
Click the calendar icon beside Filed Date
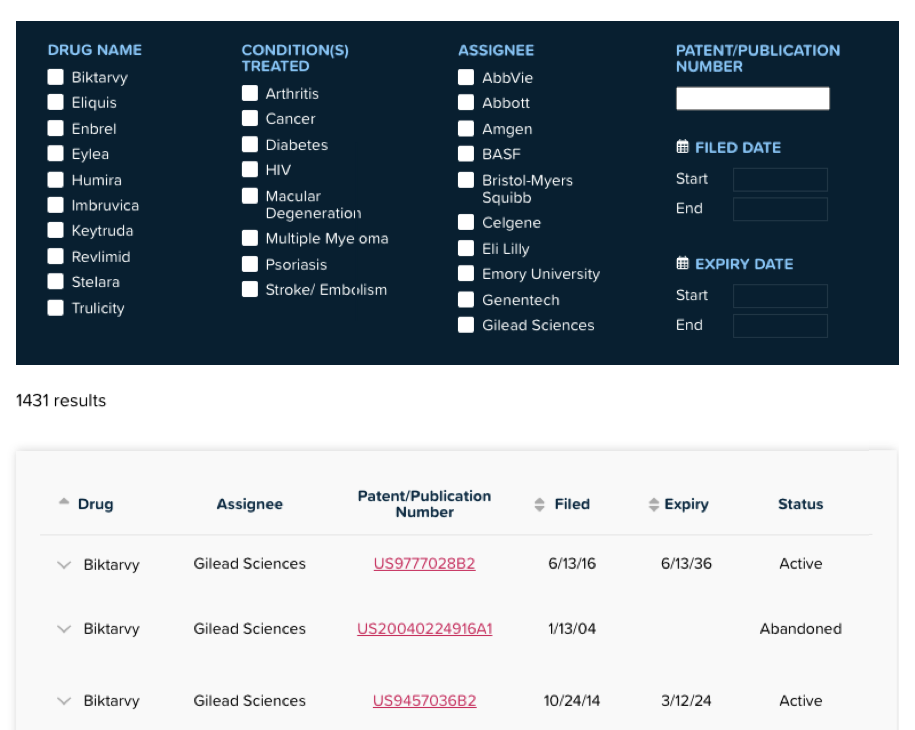[x=682, y=147]
